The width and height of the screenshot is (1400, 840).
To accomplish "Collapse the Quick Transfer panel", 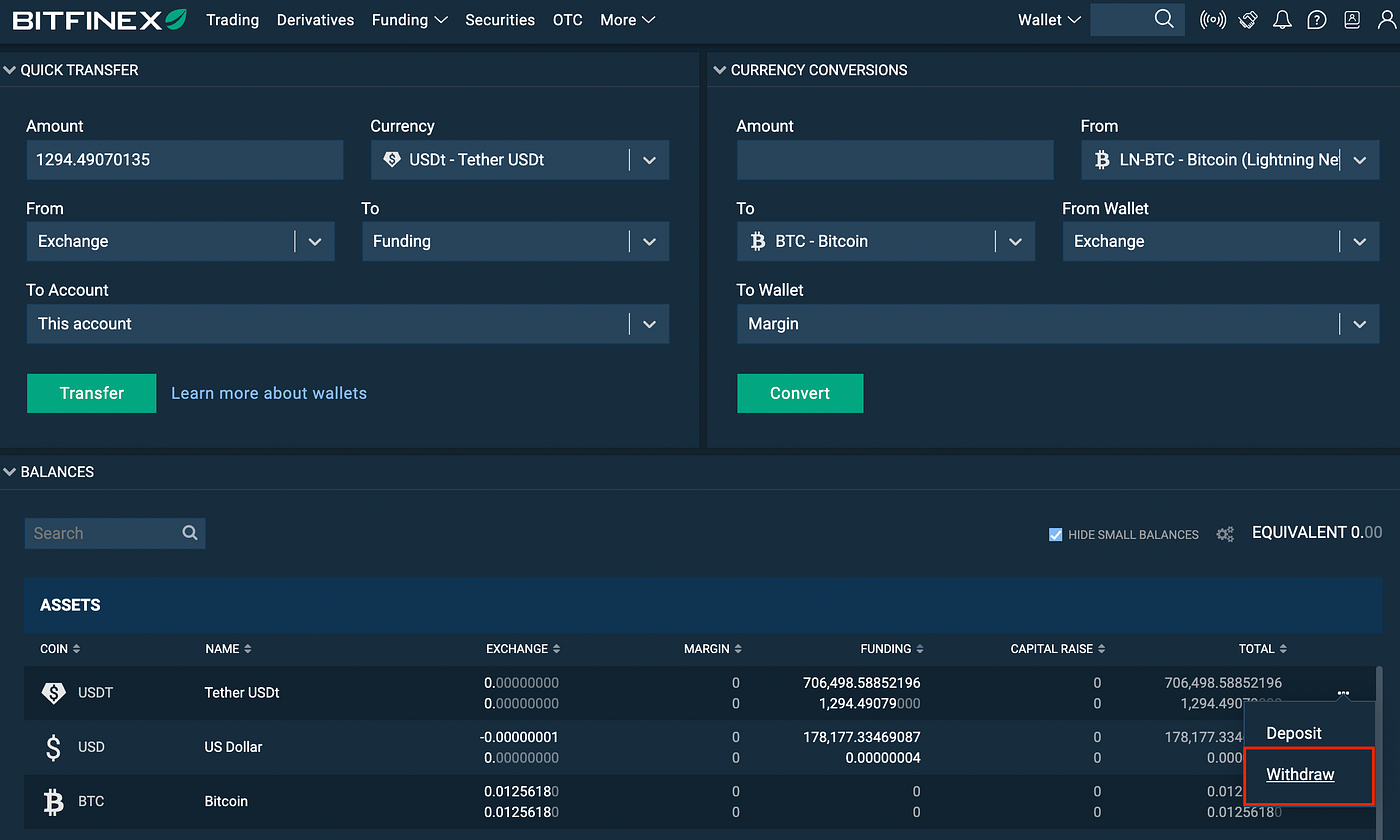I will tap(10, 70).
